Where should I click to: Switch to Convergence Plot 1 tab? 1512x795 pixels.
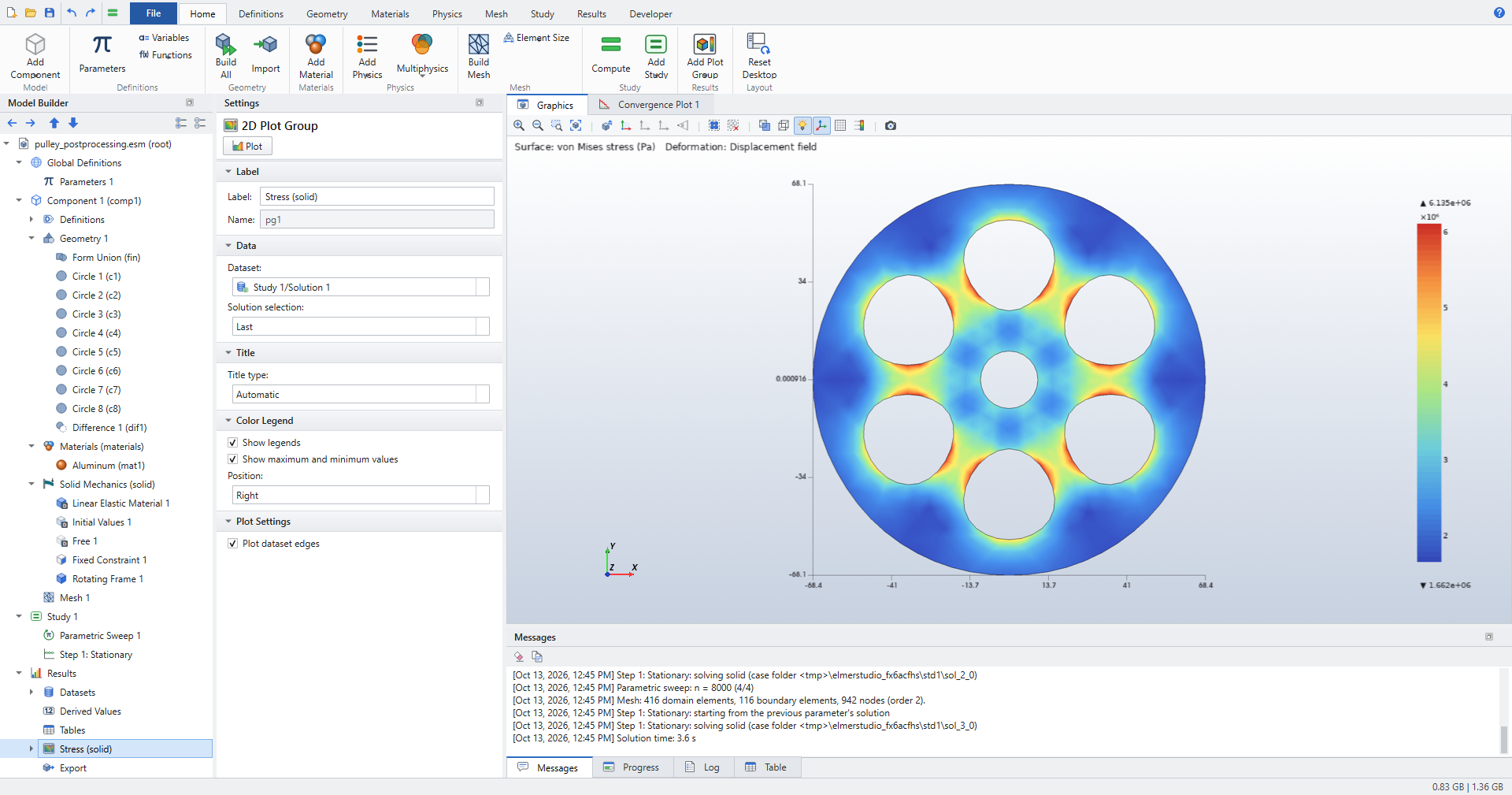(650, 105)
